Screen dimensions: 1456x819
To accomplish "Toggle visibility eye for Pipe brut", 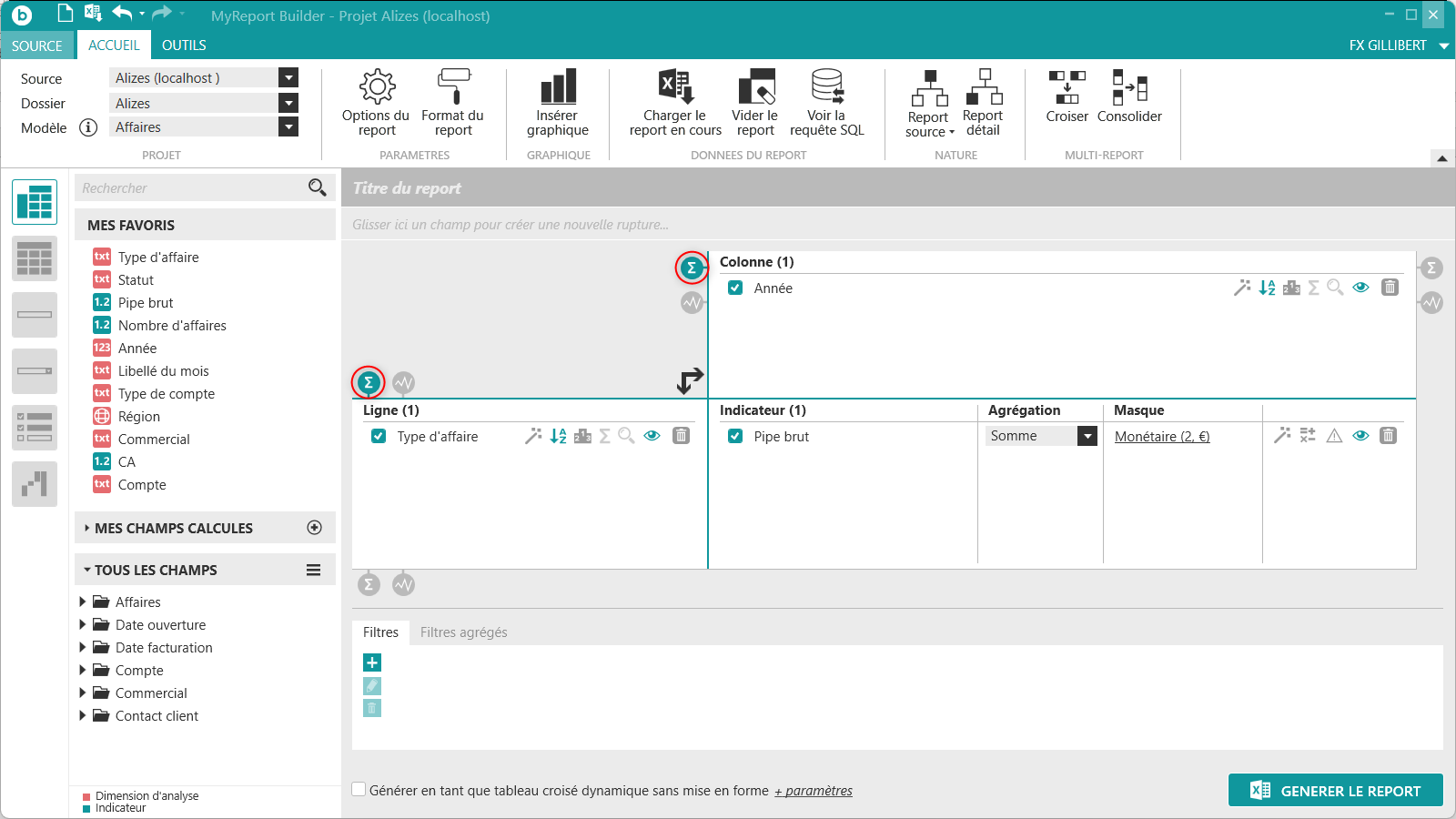I will tap(1360, 436).
